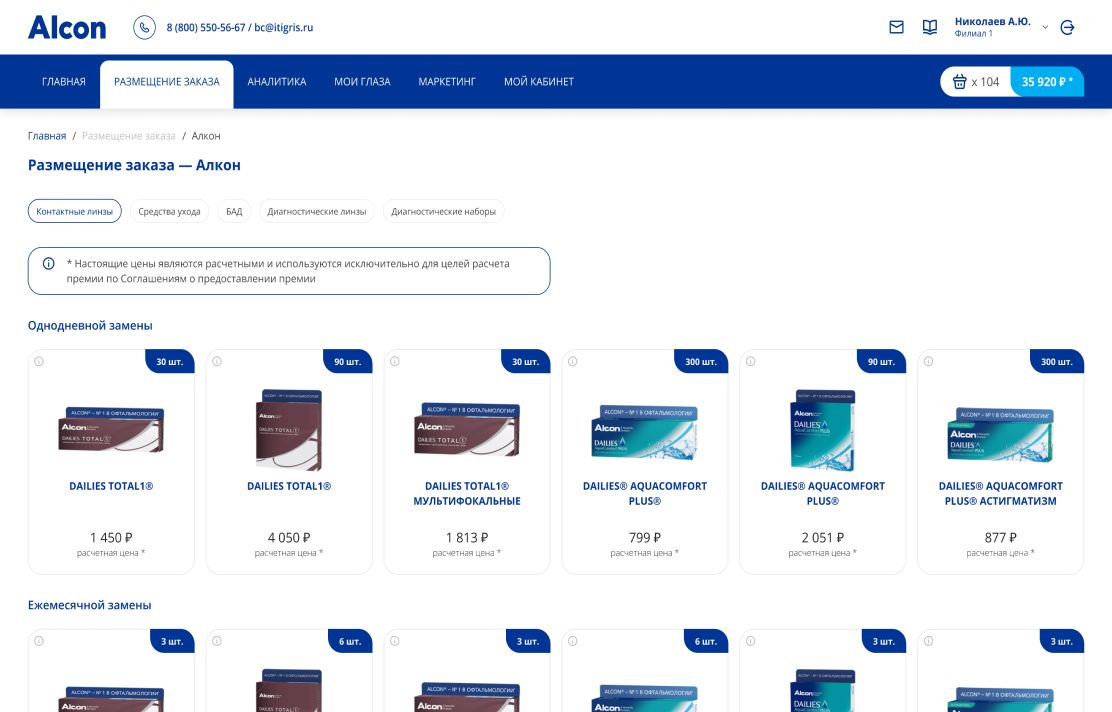Select the БАД filter chip

pyautogui.click(x=234, y=211)
